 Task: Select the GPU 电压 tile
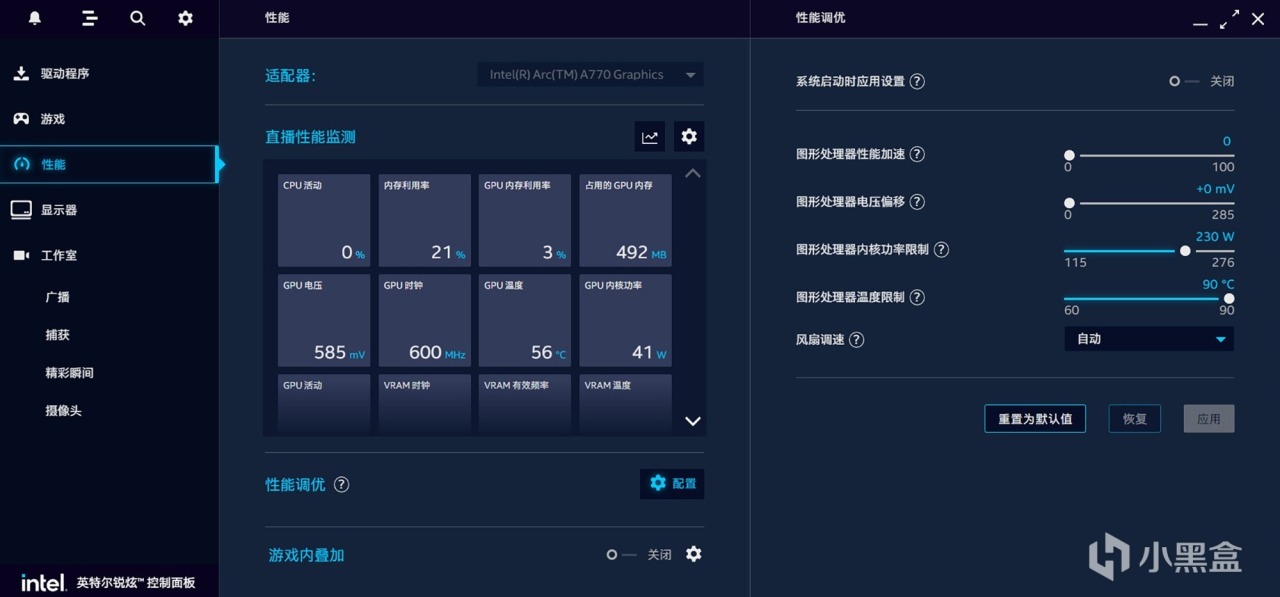tap(324, 321)
